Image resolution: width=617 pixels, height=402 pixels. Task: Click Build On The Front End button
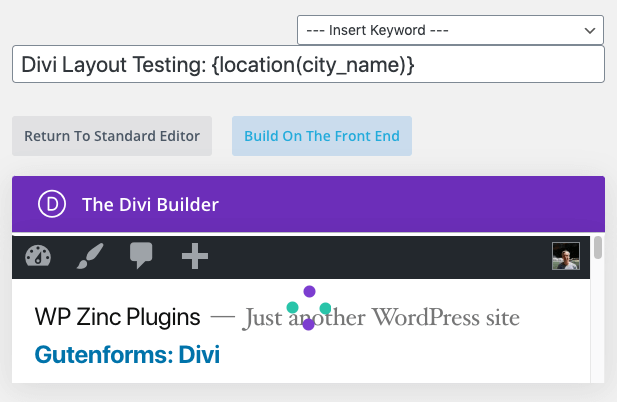(322, 136)
